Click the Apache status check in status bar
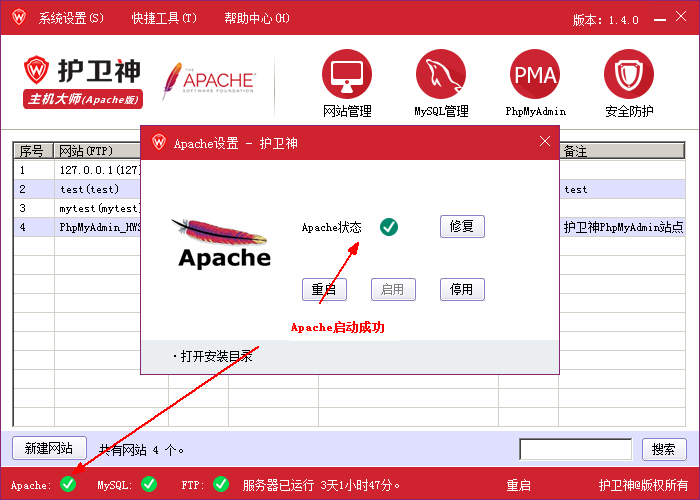Image resolution: width=700 pixels, height=500 pixels. pos(68,484)
